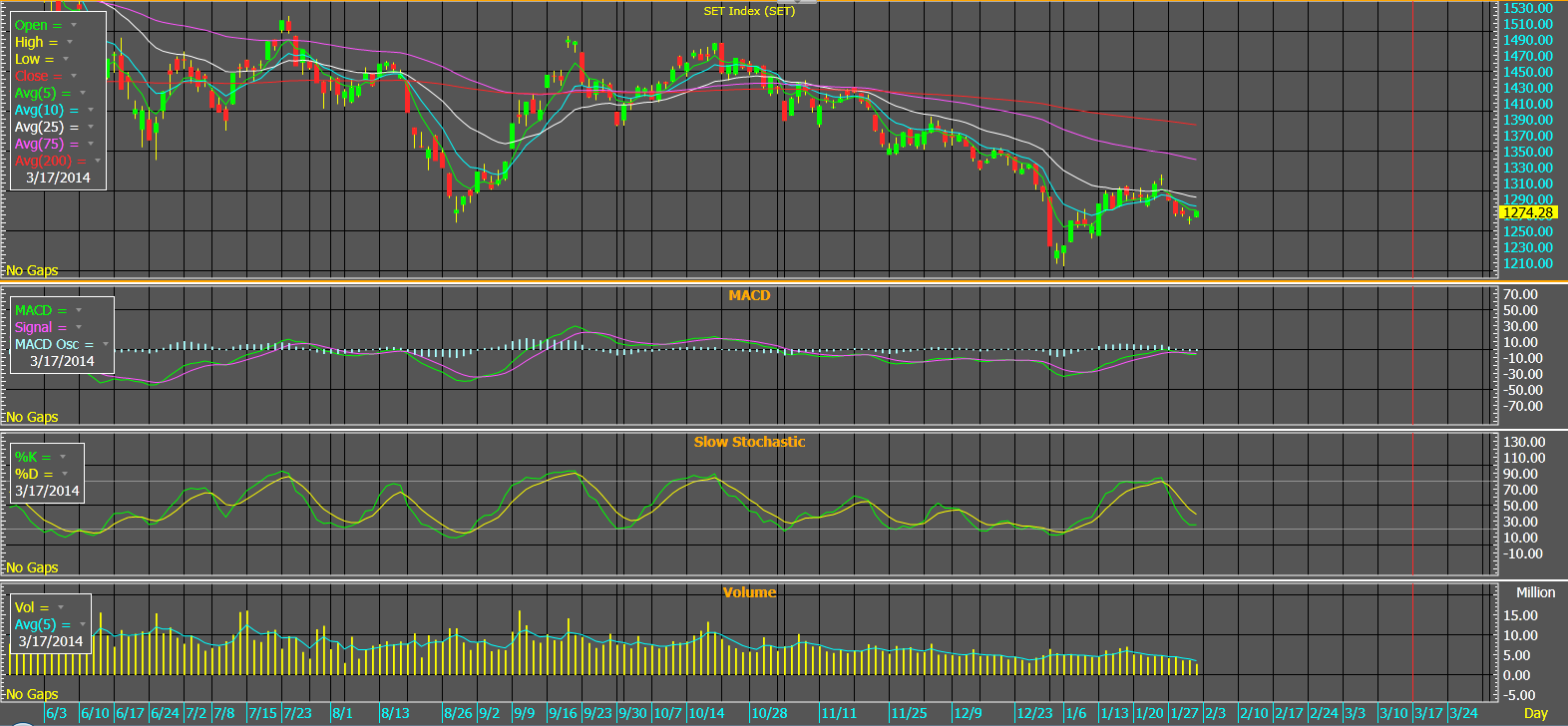
Task: Expand the Avg(200) dropdown arrow
Action: point(98,161)
